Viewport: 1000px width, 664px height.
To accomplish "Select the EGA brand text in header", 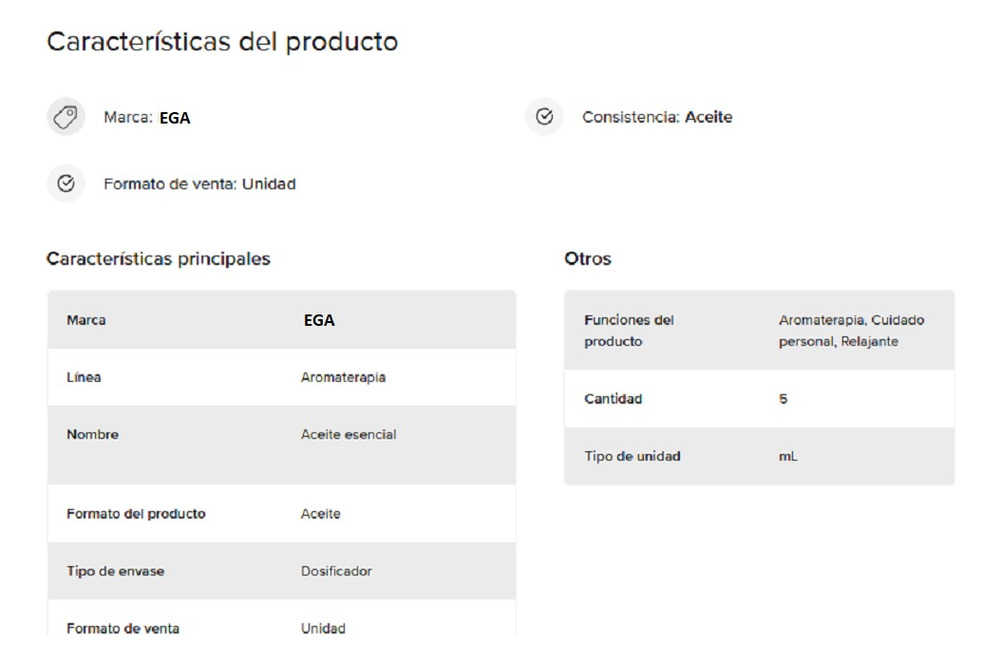I will click(x=175, y=118).
